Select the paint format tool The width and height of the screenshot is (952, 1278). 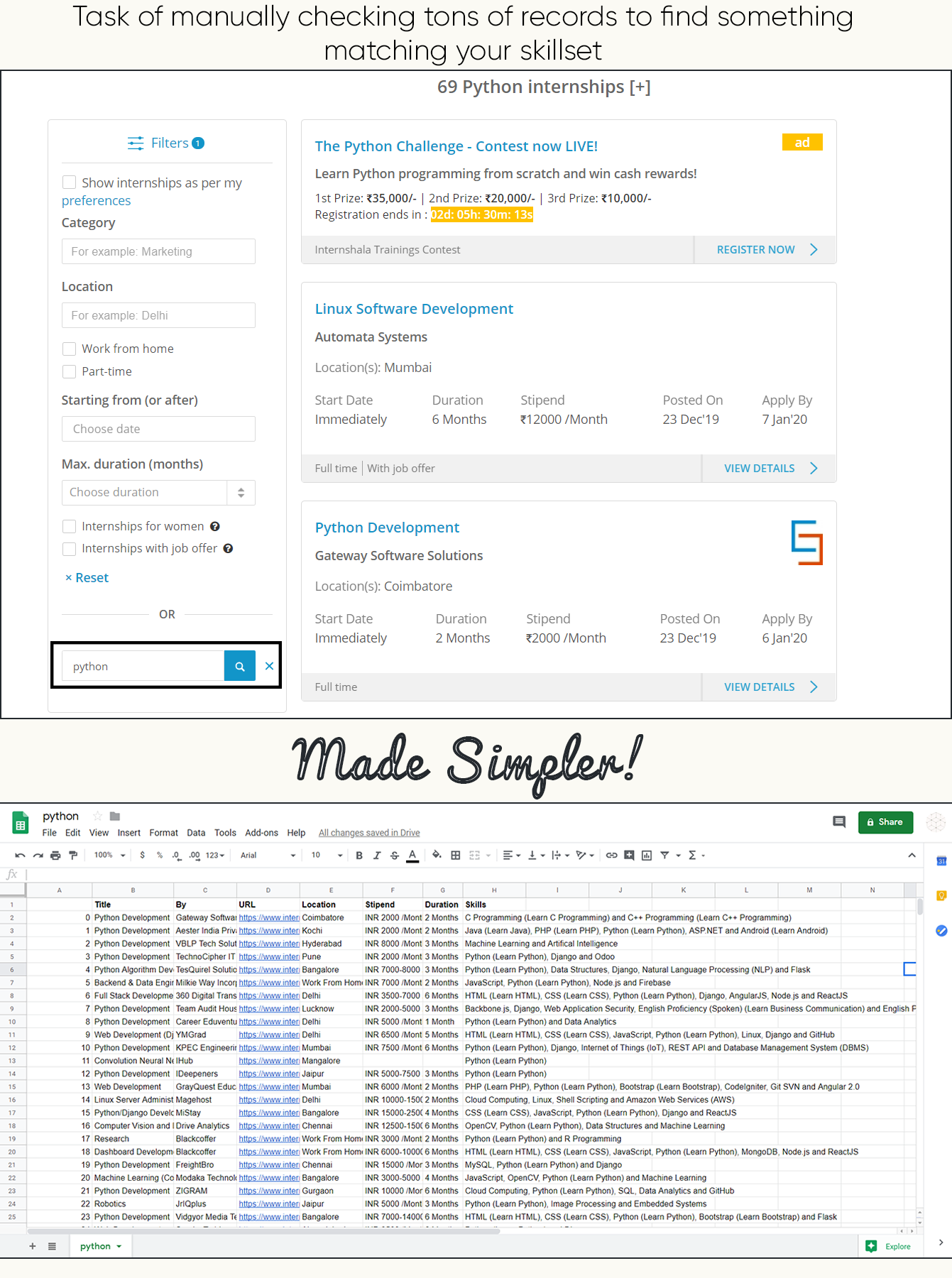tap(72, 856)
